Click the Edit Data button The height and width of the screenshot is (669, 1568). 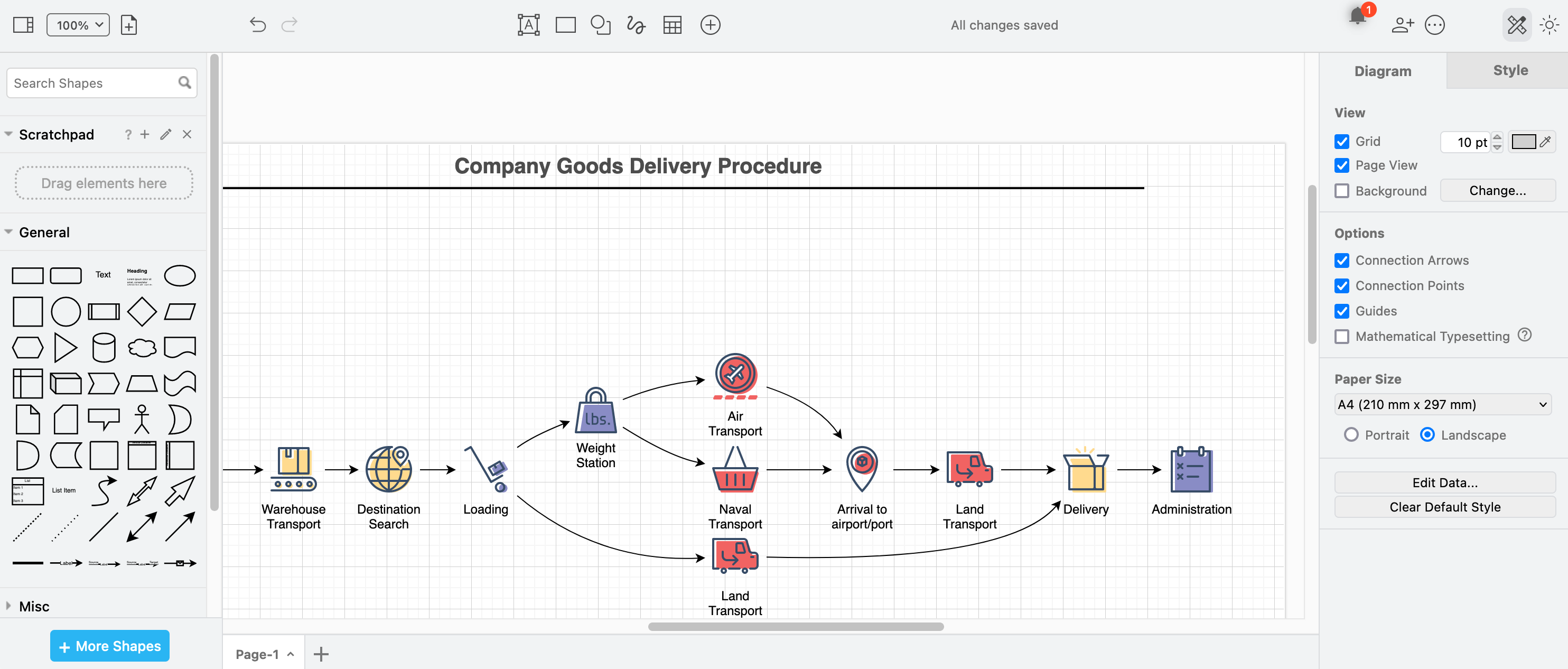(1445, 481)
